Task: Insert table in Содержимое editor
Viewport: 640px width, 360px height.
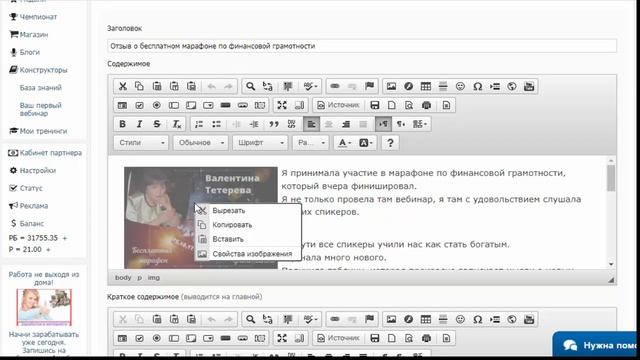Action: [x=426, y=86]
